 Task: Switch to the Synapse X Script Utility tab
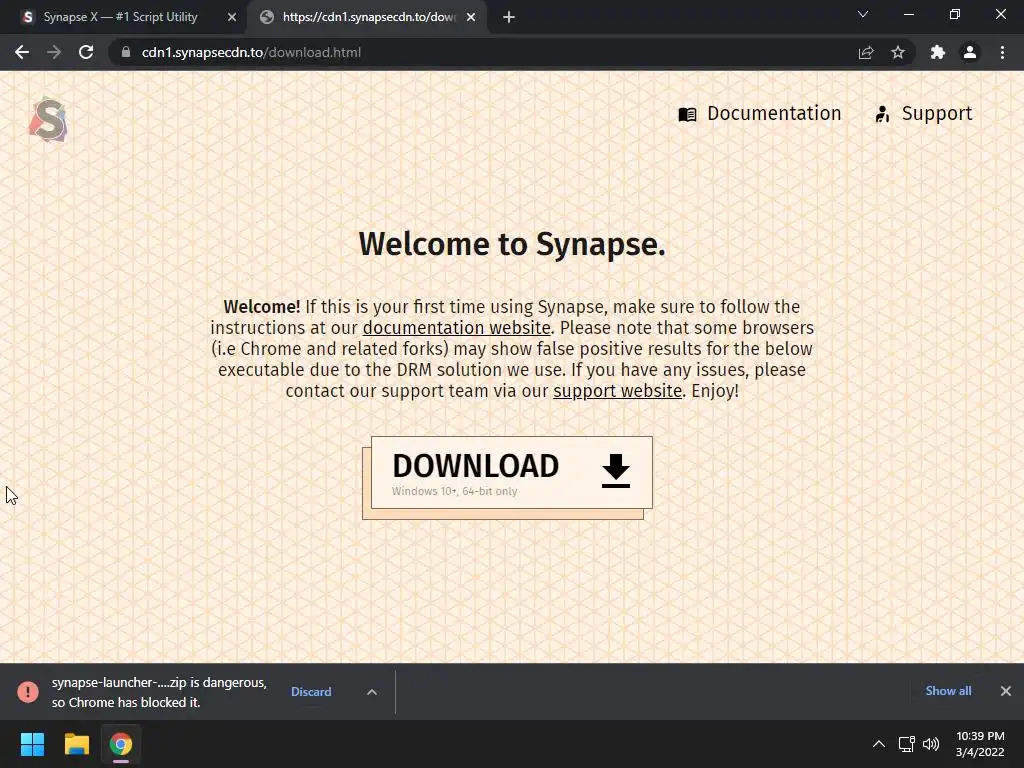coord(120,17)
